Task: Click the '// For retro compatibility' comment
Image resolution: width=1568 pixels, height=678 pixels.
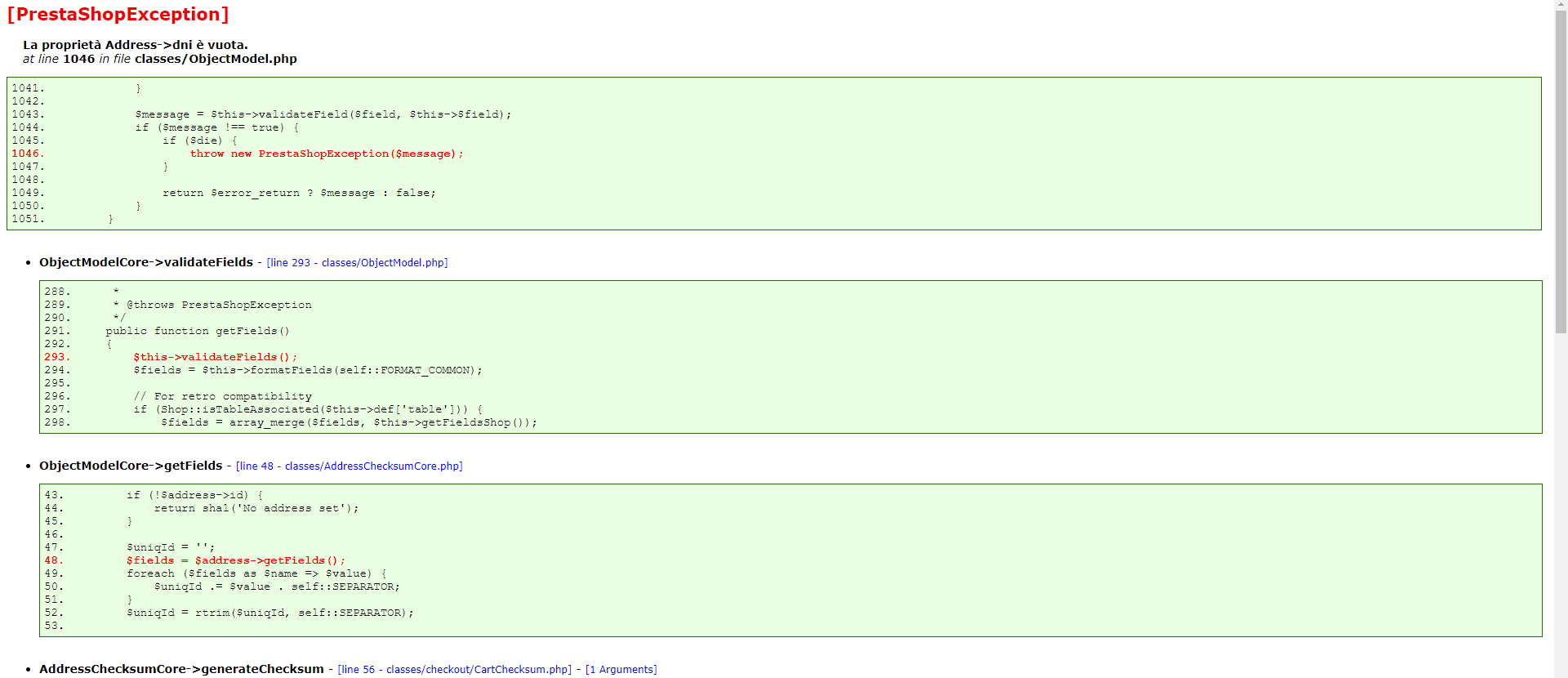Action: pyautogui.click(x=223, y=396)
